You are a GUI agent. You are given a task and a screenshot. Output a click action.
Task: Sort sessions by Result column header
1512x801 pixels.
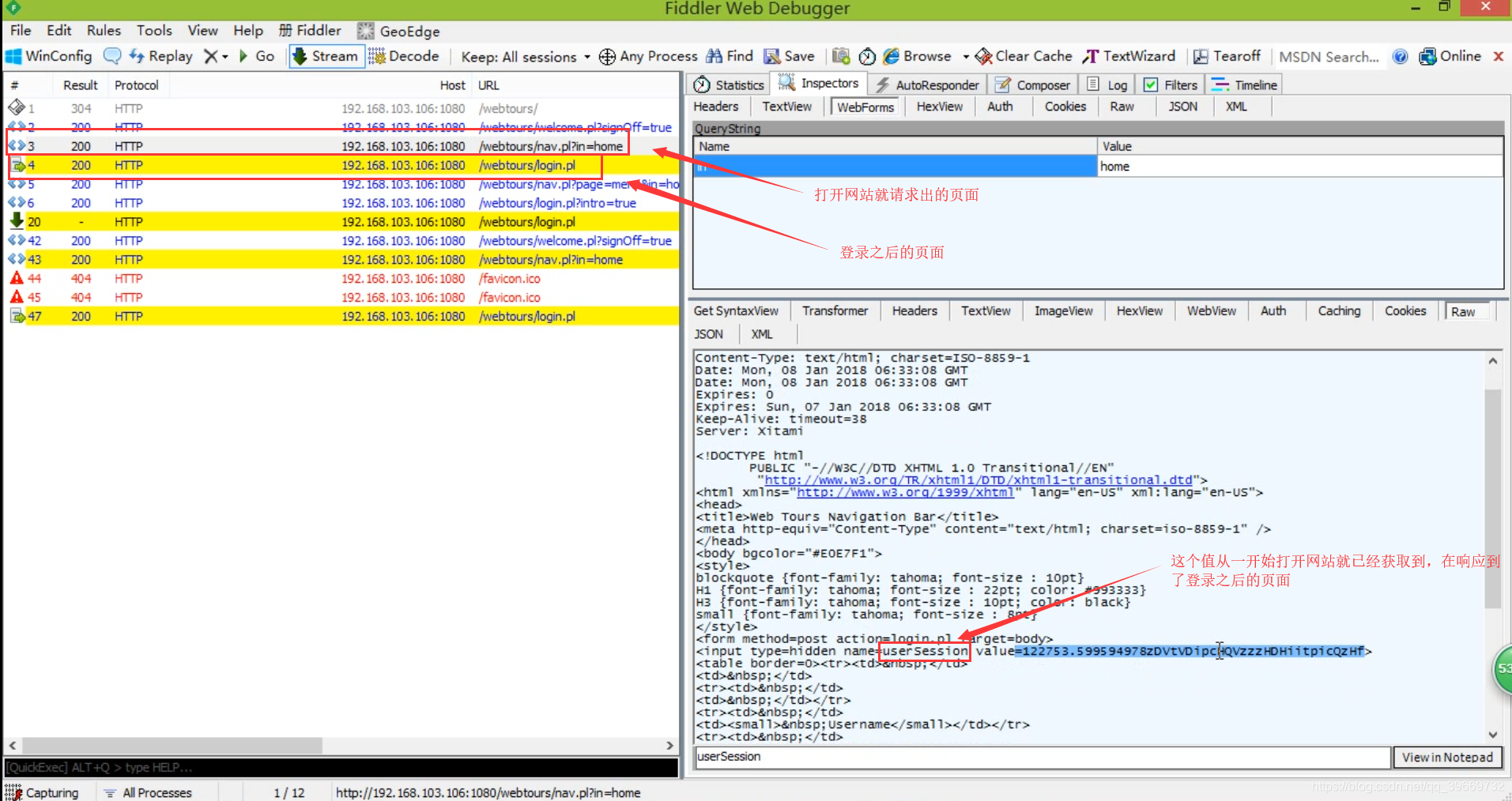pos(80,85)
